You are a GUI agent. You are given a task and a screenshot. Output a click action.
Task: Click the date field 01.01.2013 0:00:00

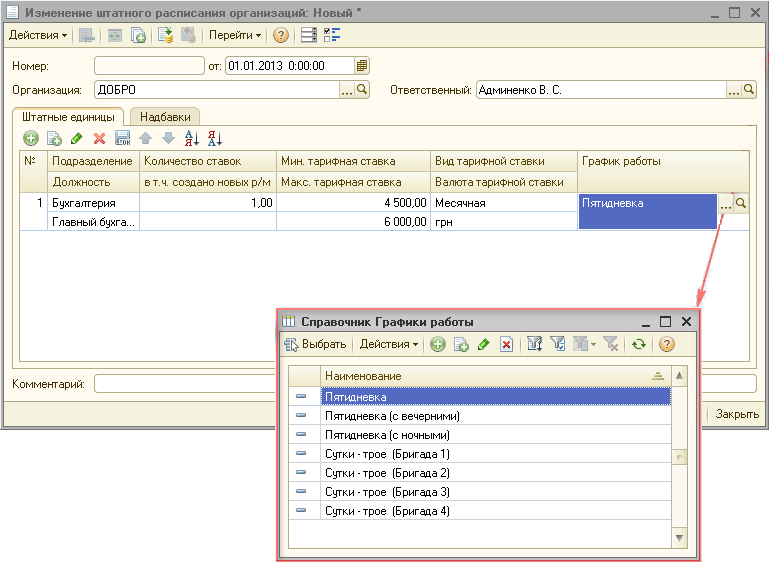[290, 66]
